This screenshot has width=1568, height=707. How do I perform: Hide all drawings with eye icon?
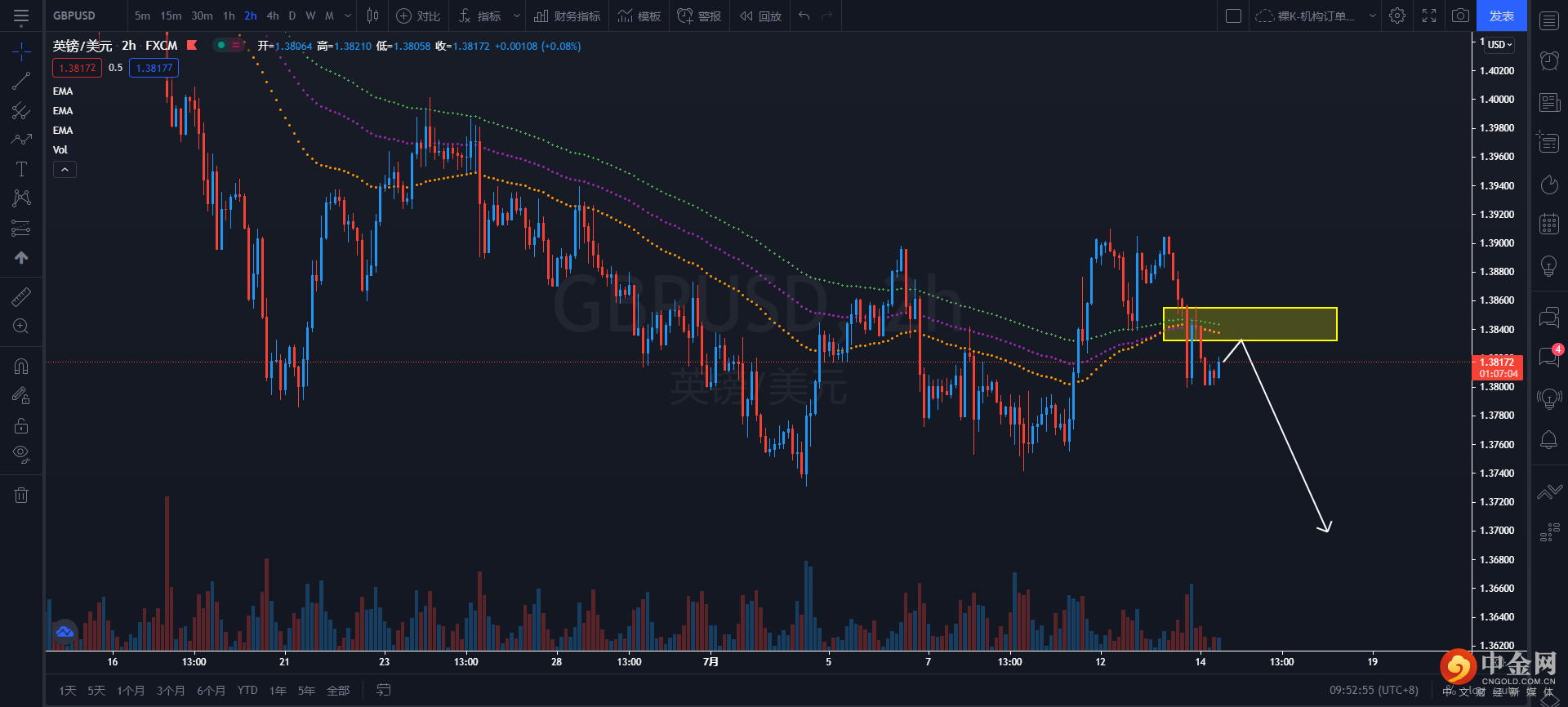tap(21, 454)
